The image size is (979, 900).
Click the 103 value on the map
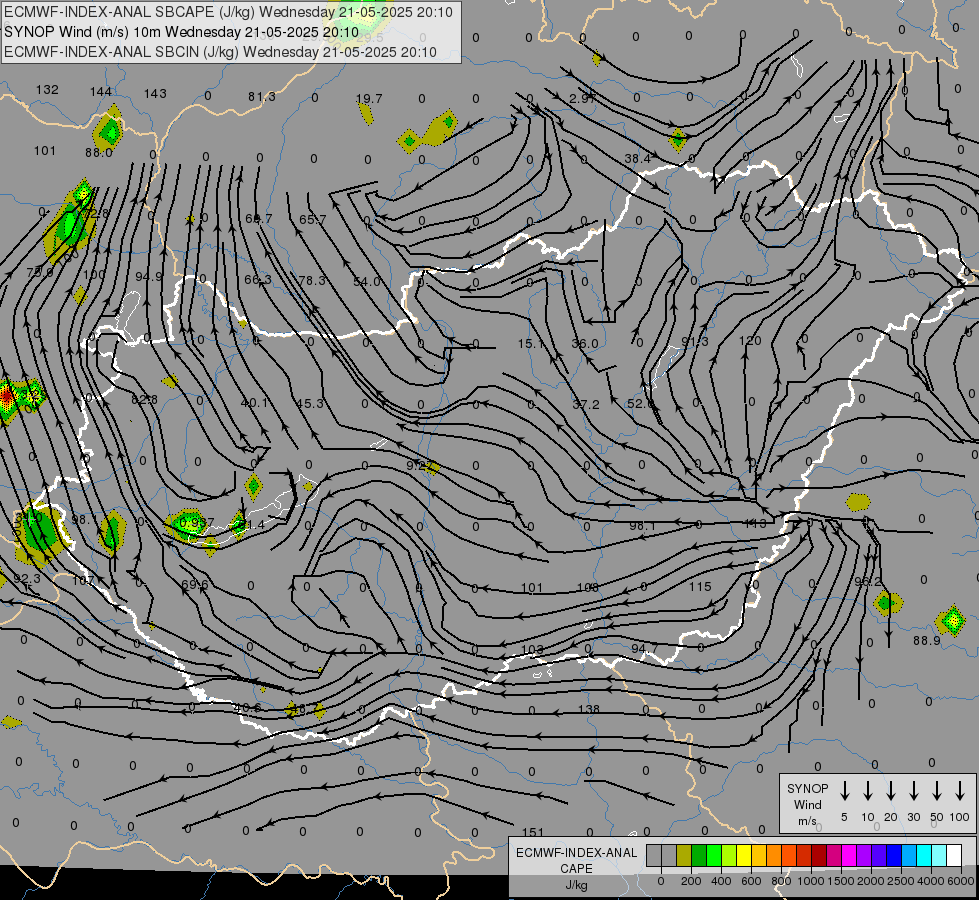tap(532, 649)
